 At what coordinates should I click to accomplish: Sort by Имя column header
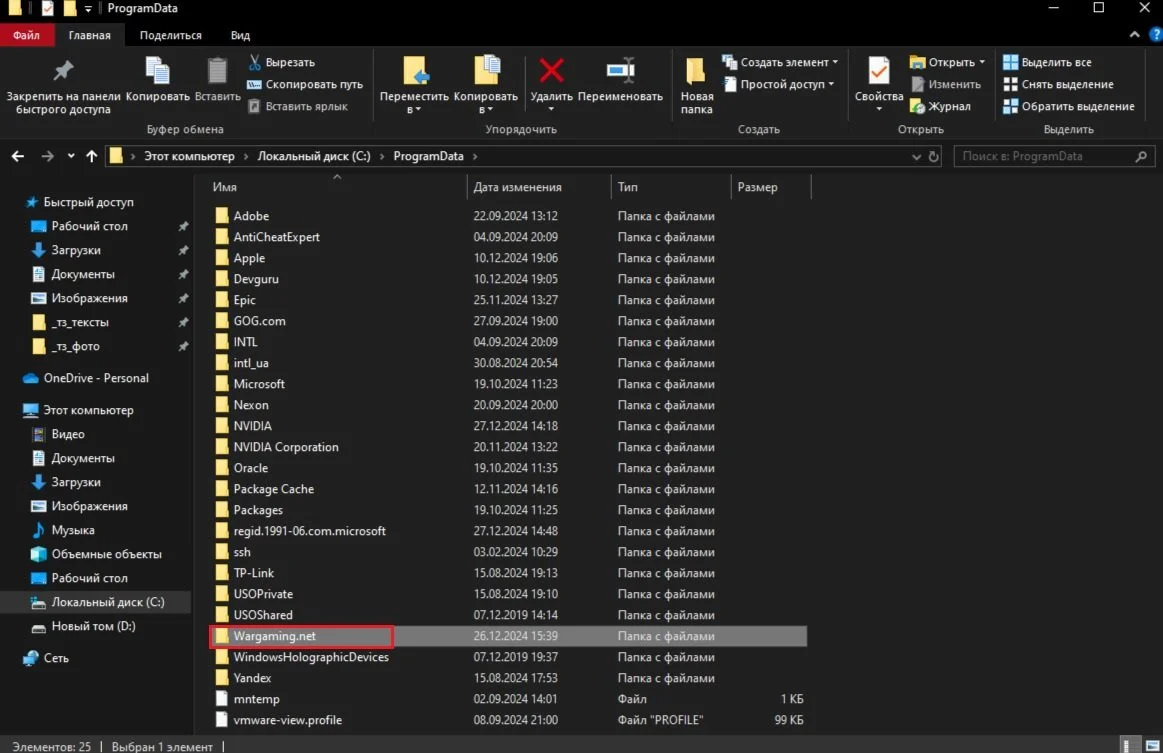point(224,187)
